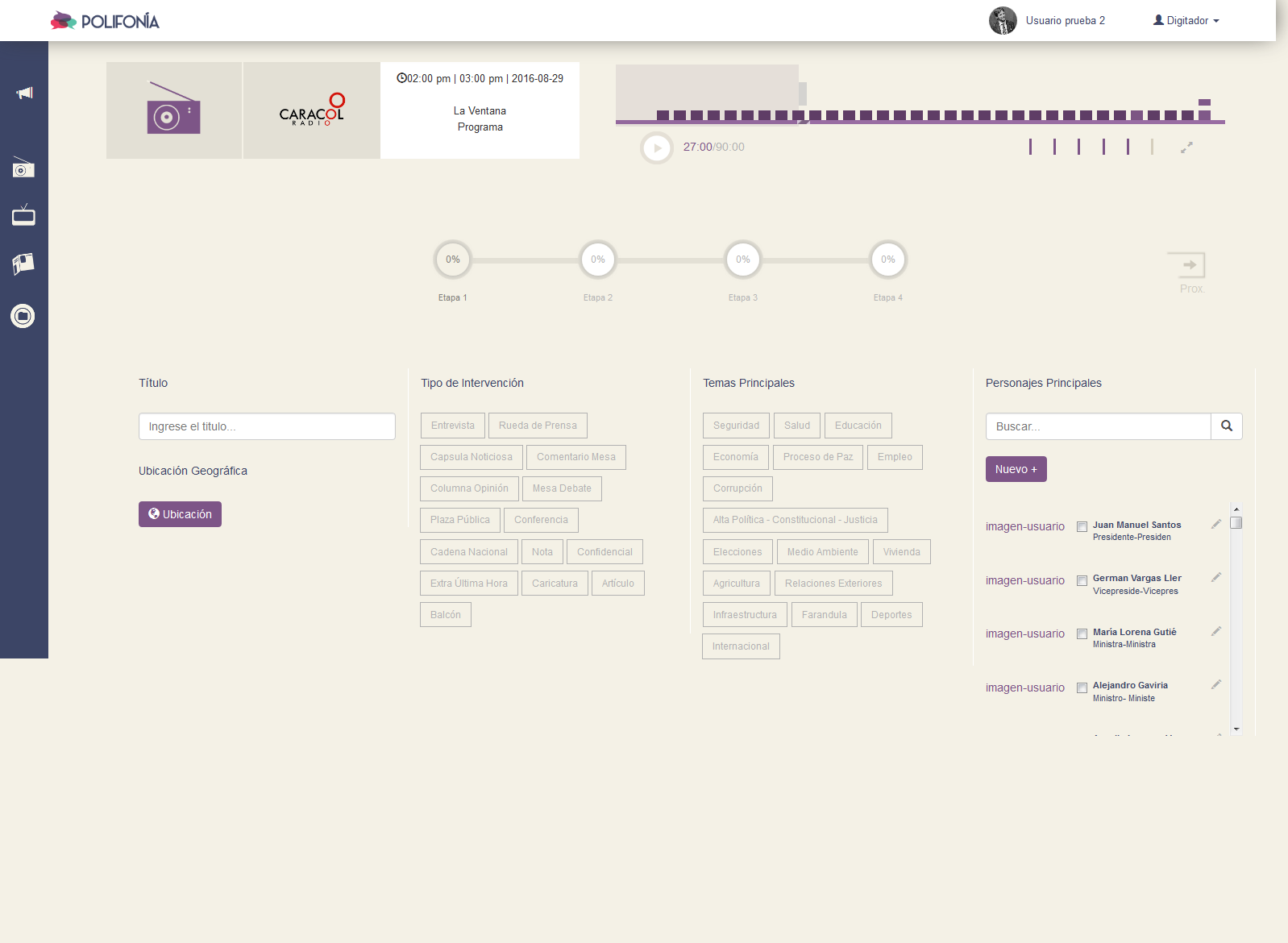
Task: Click the round archive icon in sidebar
Action: (23, 316)
